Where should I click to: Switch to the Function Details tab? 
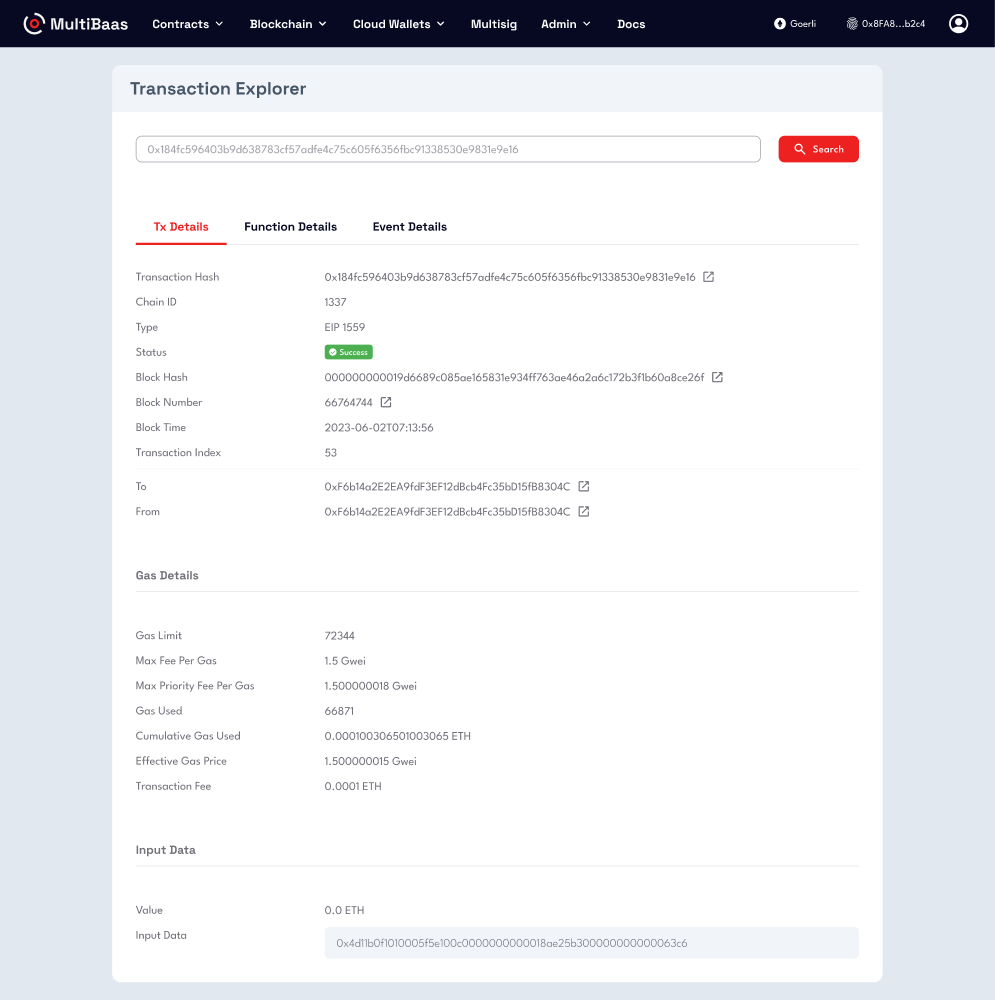point(290,227)
